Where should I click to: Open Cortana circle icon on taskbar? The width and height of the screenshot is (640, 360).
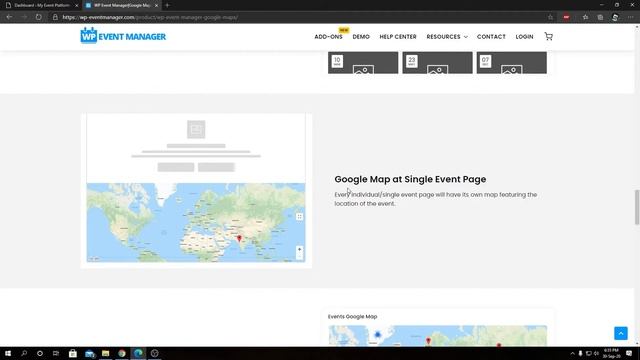point(40,353)
